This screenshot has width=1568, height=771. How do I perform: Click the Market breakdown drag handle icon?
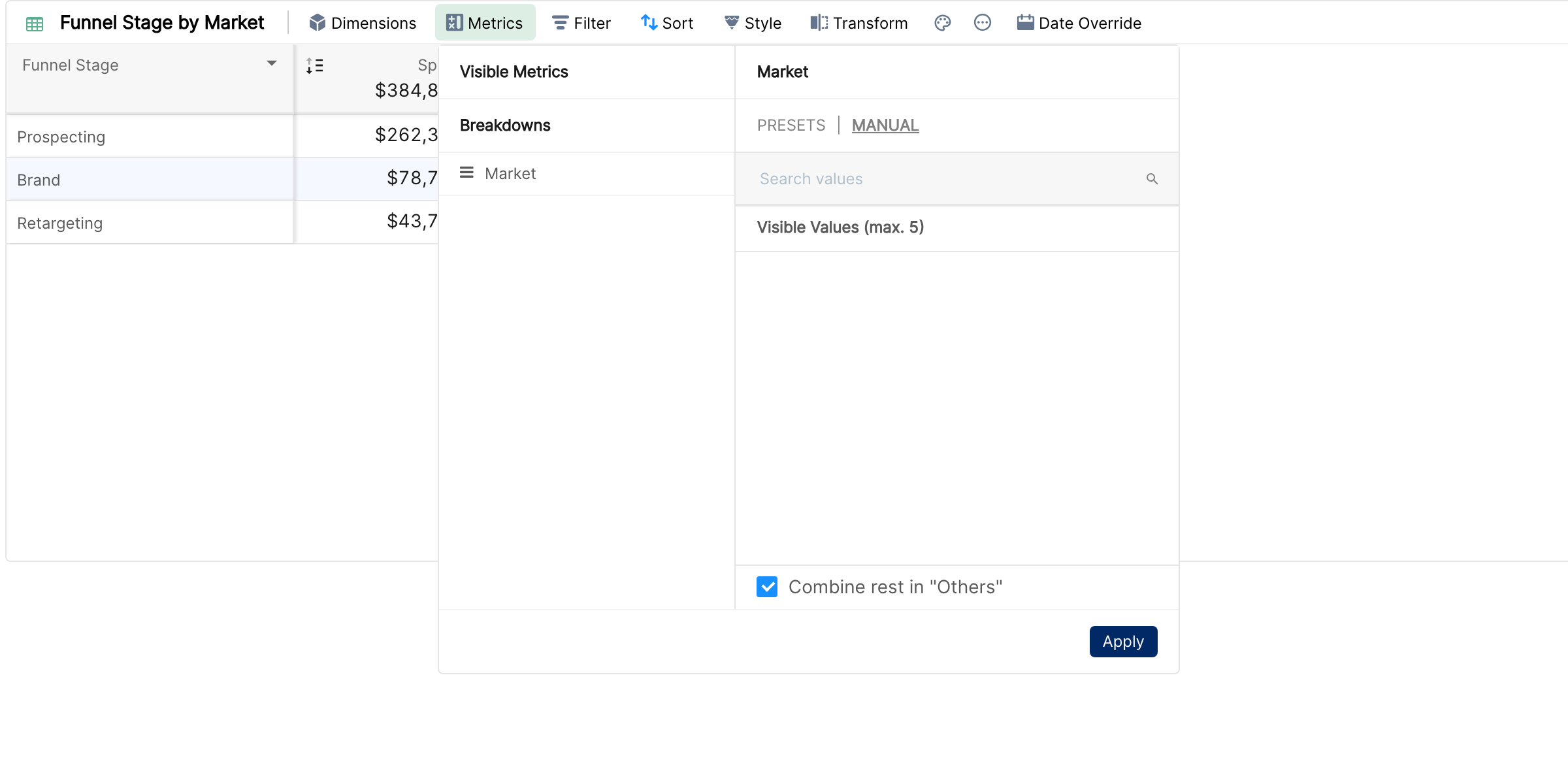466,173
